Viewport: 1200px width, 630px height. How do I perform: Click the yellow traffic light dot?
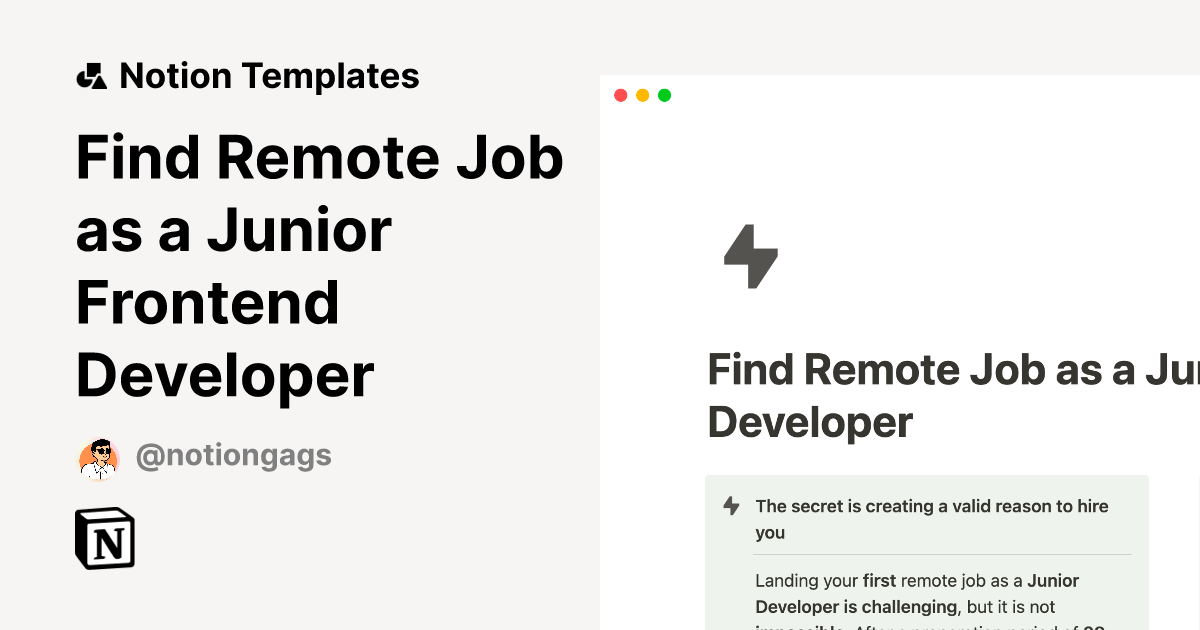(x=642, y=95)
